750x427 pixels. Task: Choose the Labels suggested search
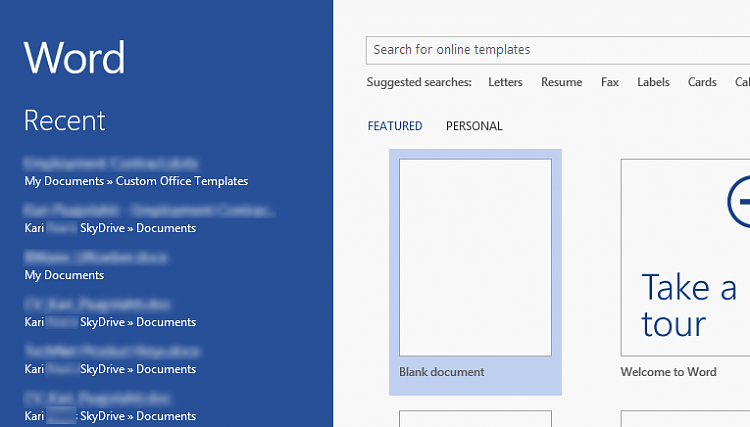click(653, 82)
